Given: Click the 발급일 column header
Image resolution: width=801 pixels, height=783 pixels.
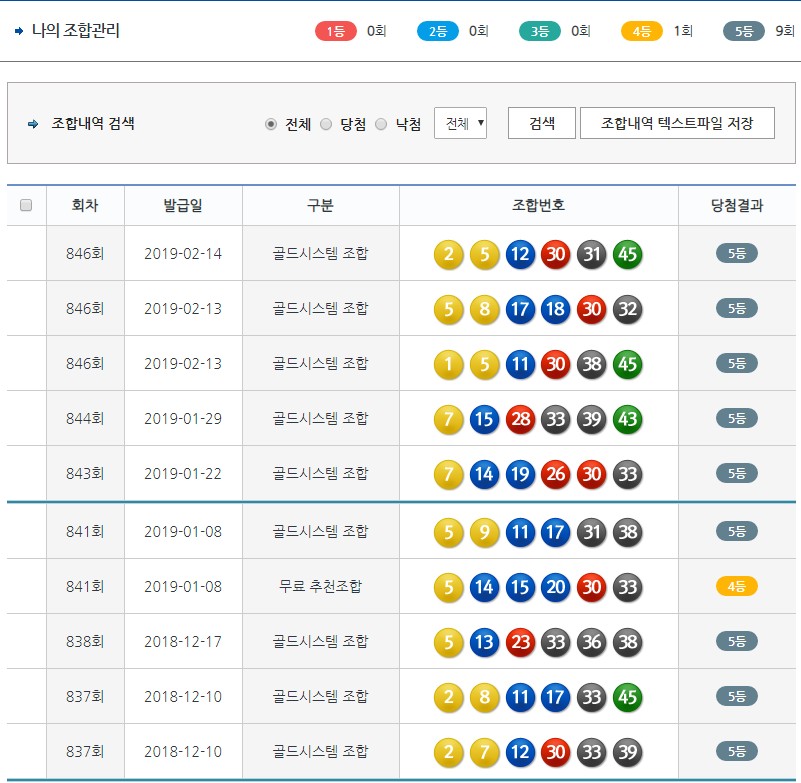Looking at the screenshot, I should click(183, 206).
